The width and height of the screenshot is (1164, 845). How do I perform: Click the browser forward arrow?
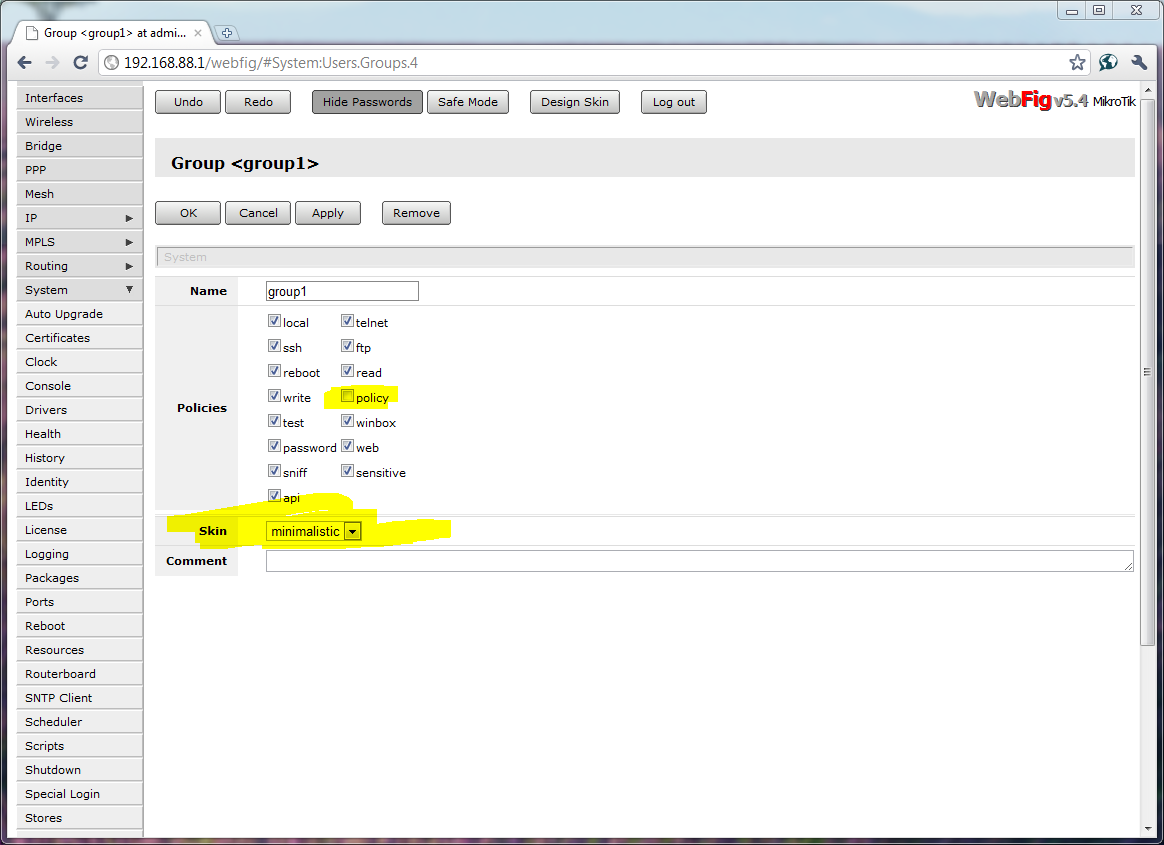(52, 62)
